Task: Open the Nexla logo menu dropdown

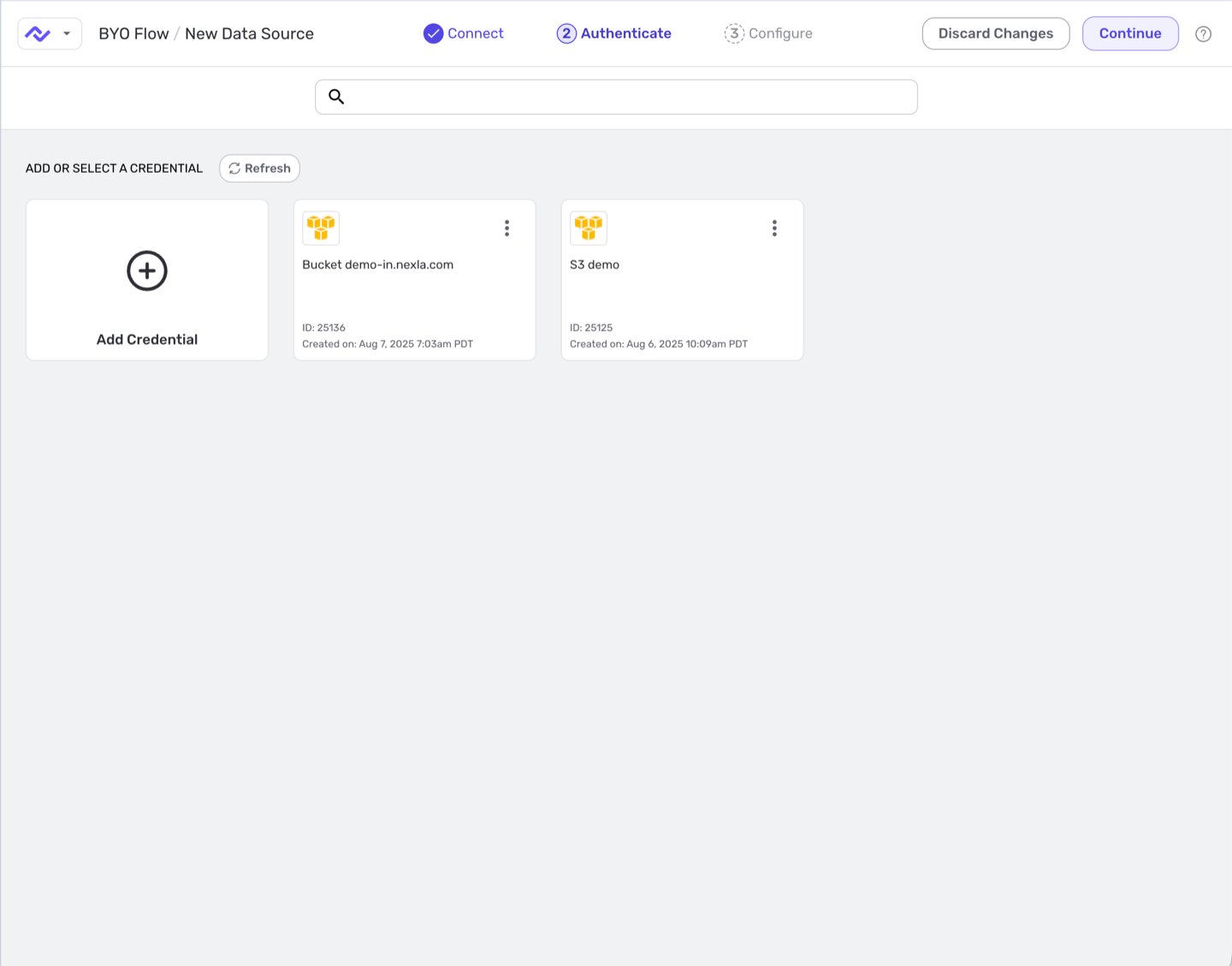Action: 50,33
